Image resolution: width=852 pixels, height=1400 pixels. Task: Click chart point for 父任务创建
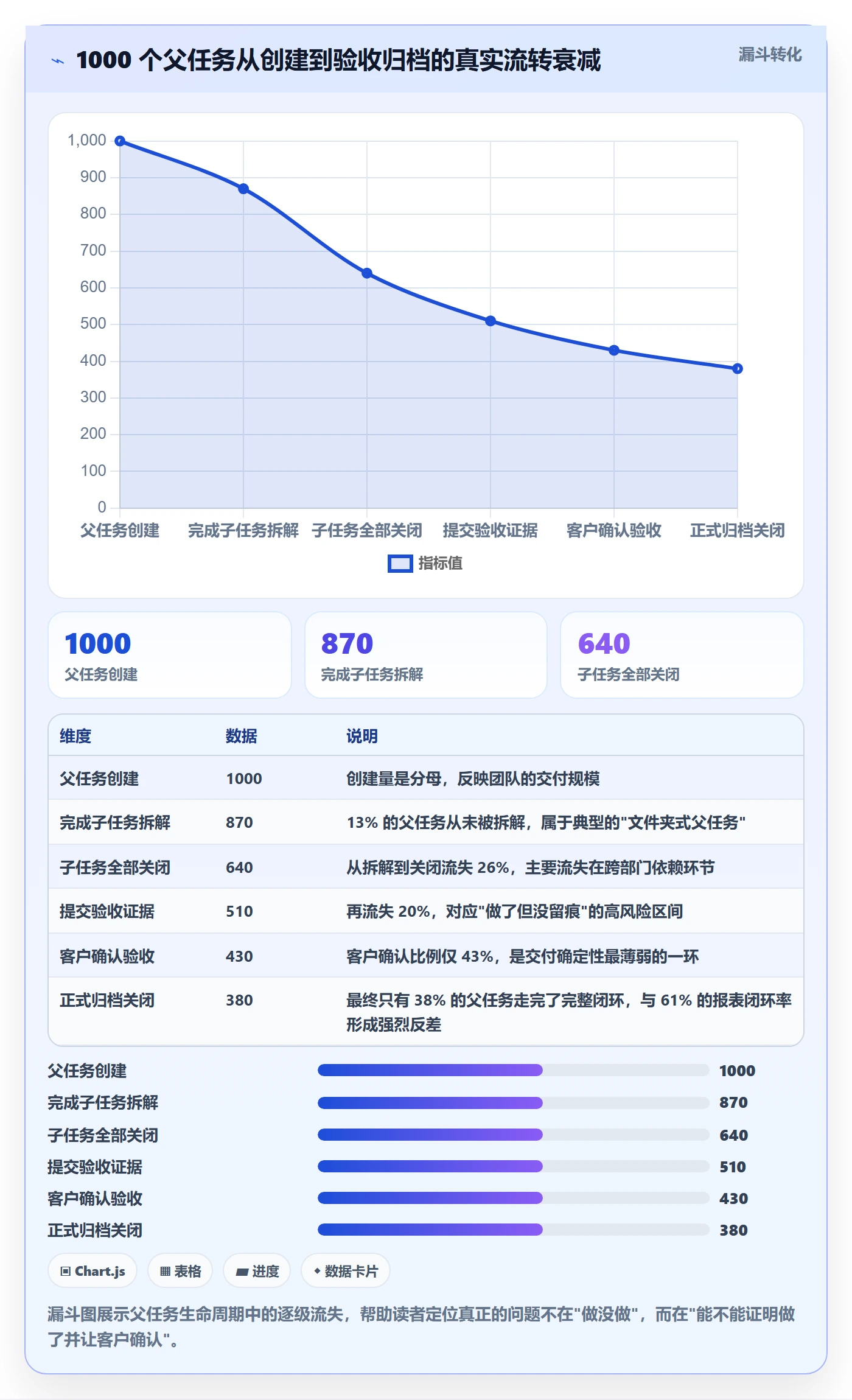[120, 141]
